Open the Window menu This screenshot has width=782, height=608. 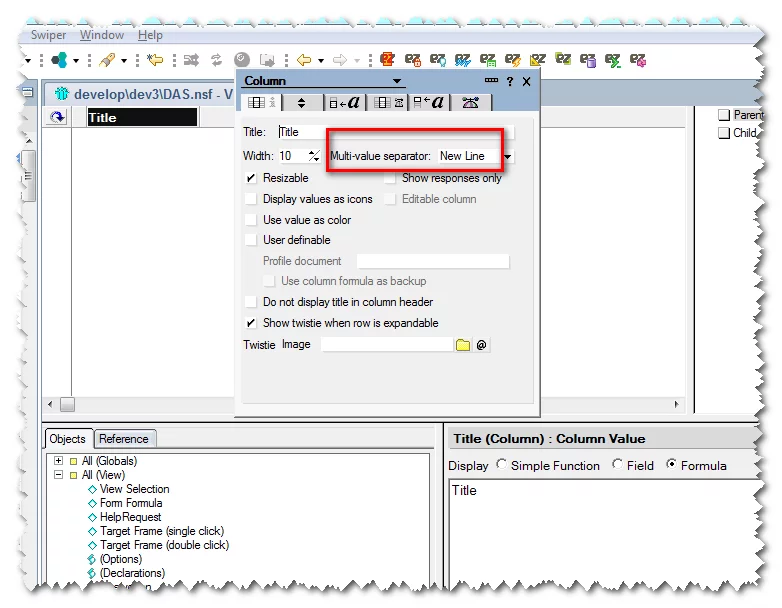pyautogui.click(x=102, y=35)
